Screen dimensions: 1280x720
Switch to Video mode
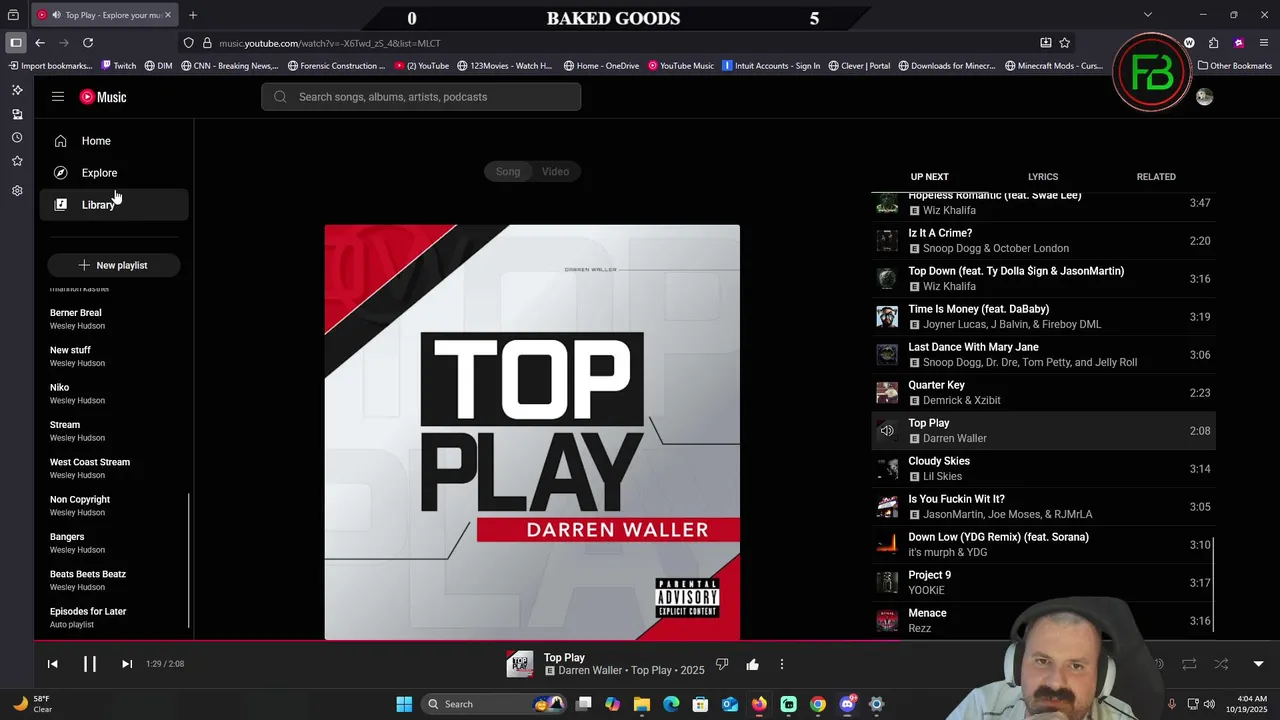[x=555, y=172]
